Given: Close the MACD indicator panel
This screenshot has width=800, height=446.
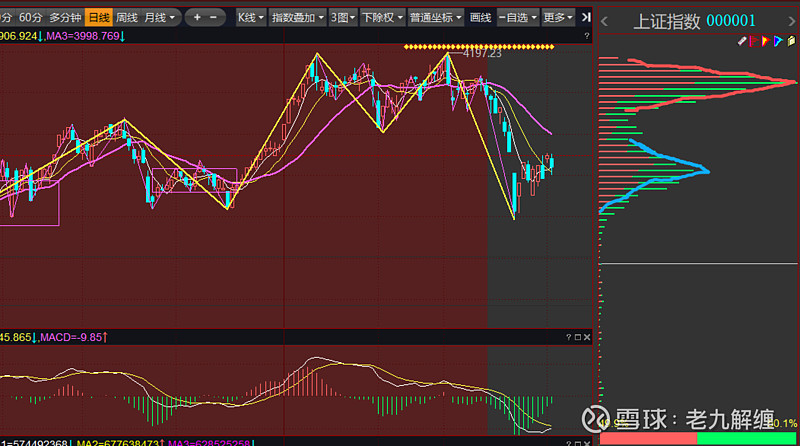Looking at the screenshot, I should (587, 337).
